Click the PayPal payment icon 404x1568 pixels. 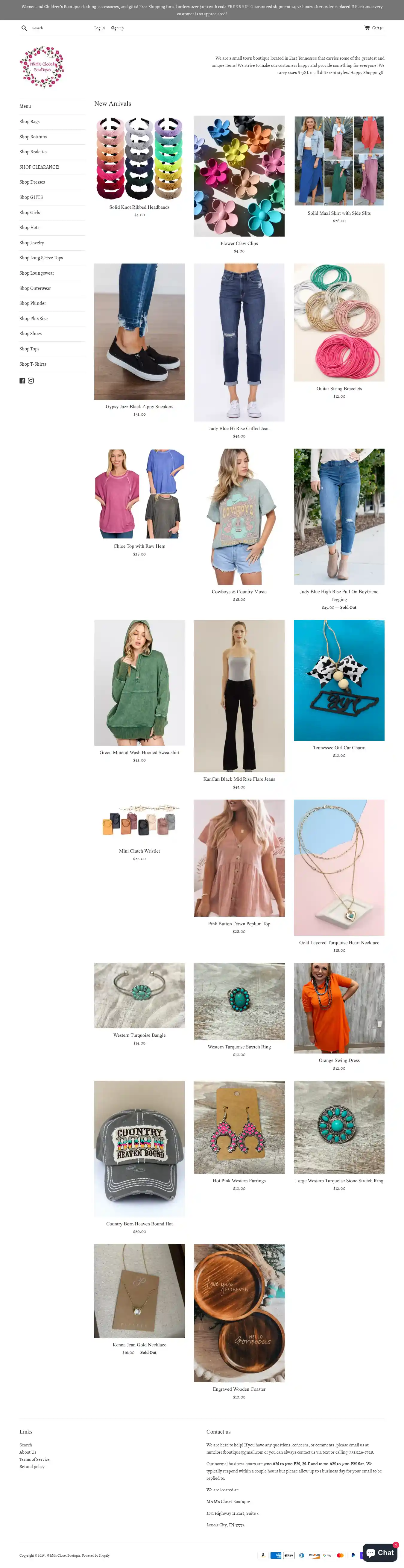(x=353, y=1555)
